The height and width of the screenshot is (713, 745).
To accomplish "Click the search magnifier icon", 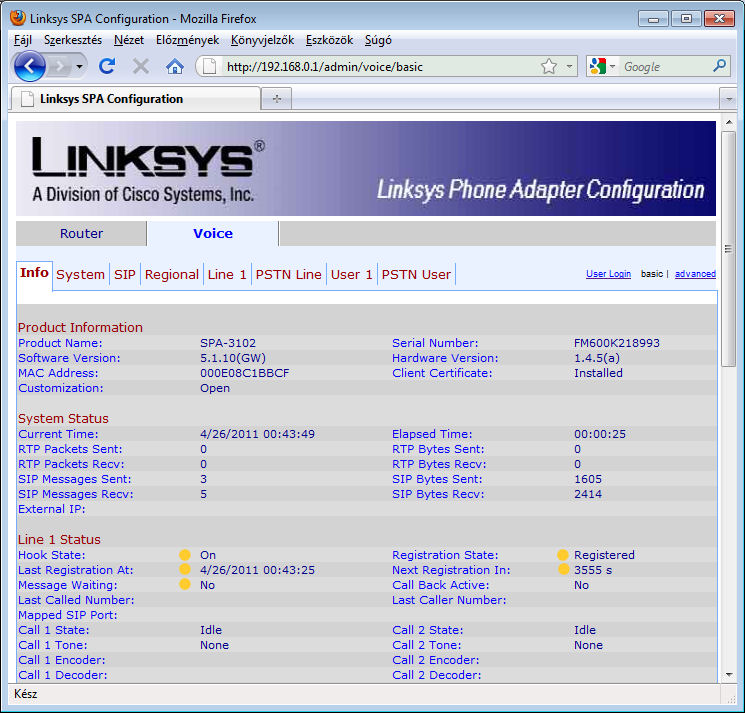I will tap(719, 66).
